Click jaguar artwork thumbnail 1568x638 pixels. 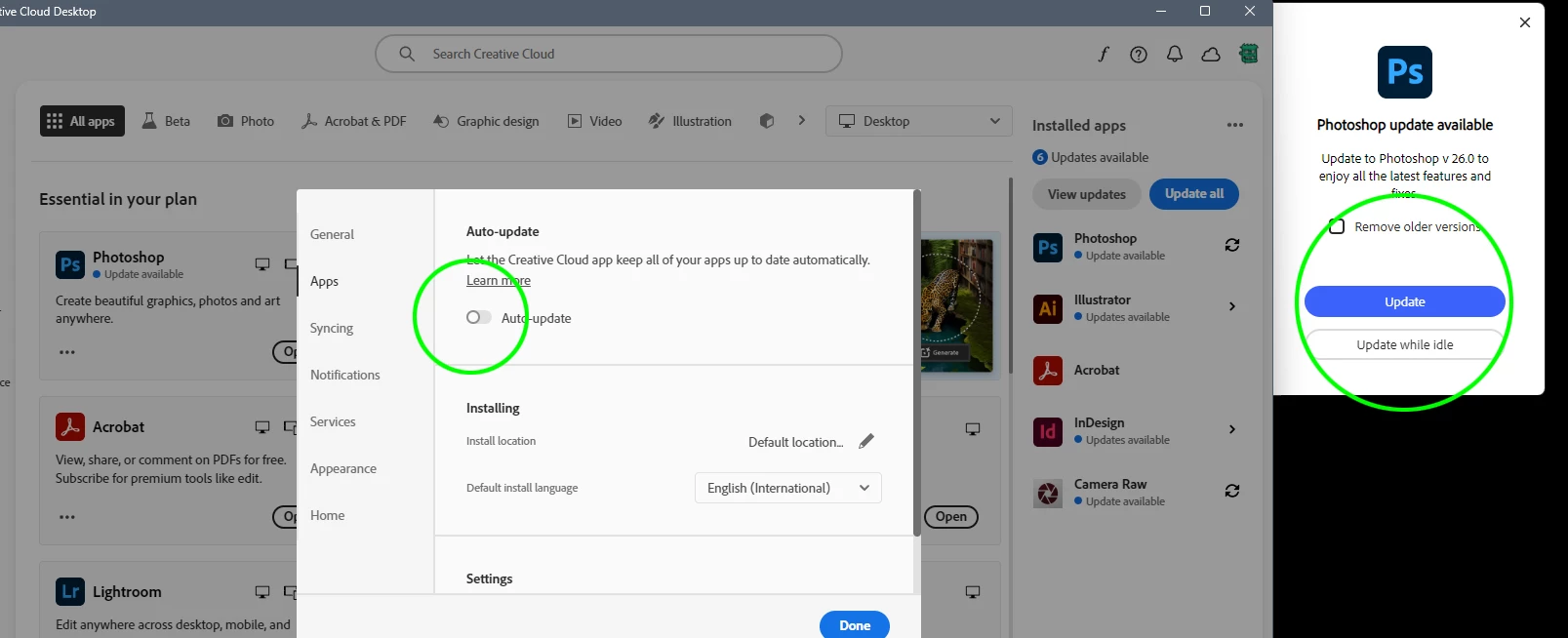pos(956,305)
